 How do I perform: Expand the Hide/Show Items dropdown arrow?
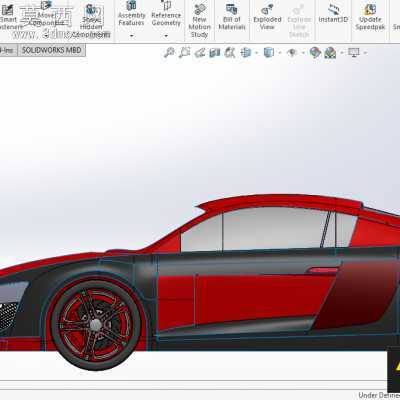(x=303, y=53)
